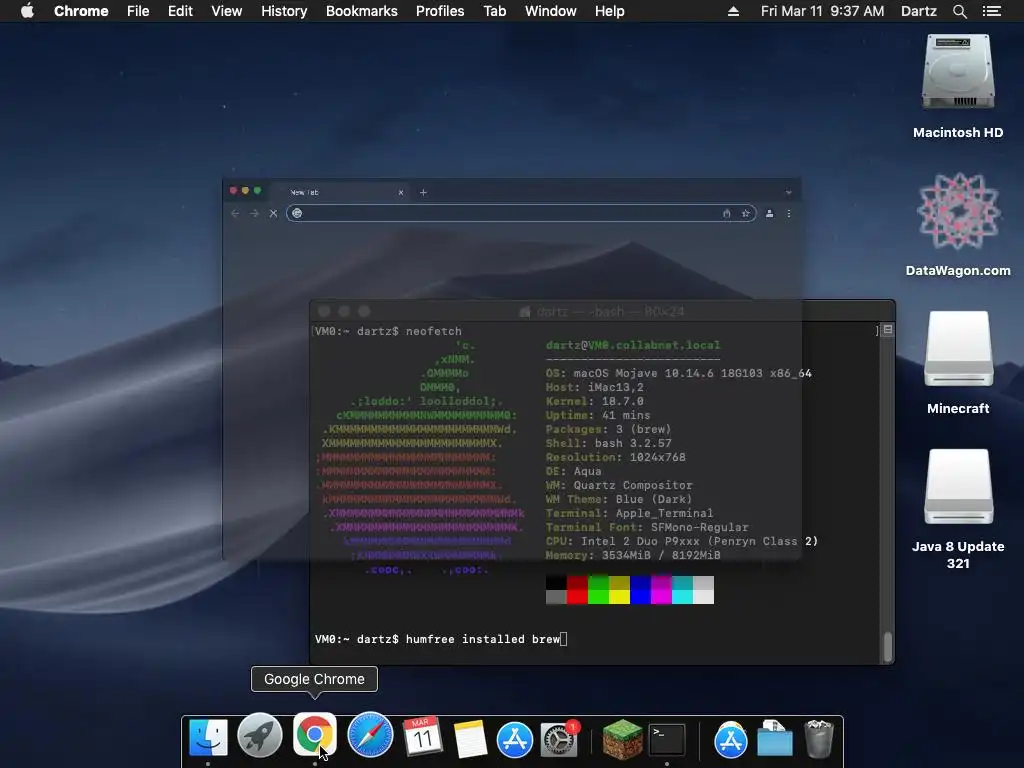Screen dimensions: 1024x768
Task: Open Chrome three-dot menu
Action: 788,214
